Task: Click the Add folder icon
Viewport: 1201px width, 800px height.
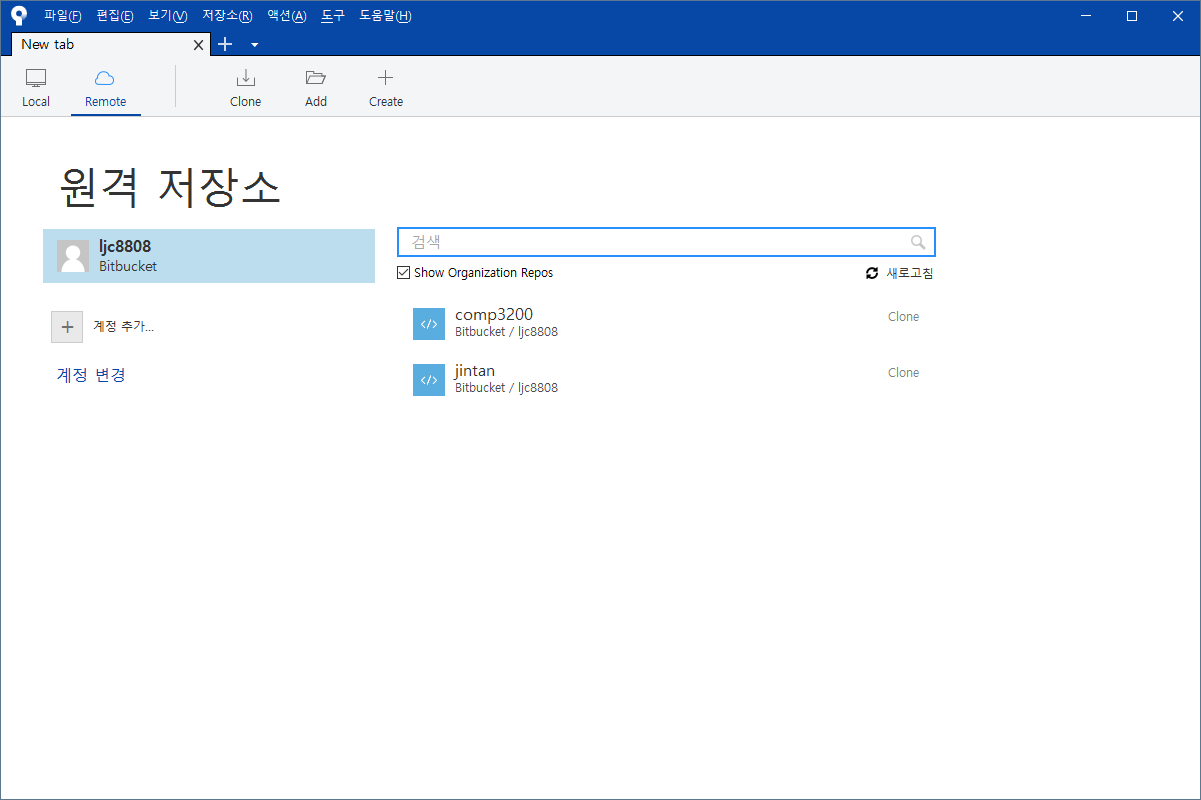Action: 316,78
